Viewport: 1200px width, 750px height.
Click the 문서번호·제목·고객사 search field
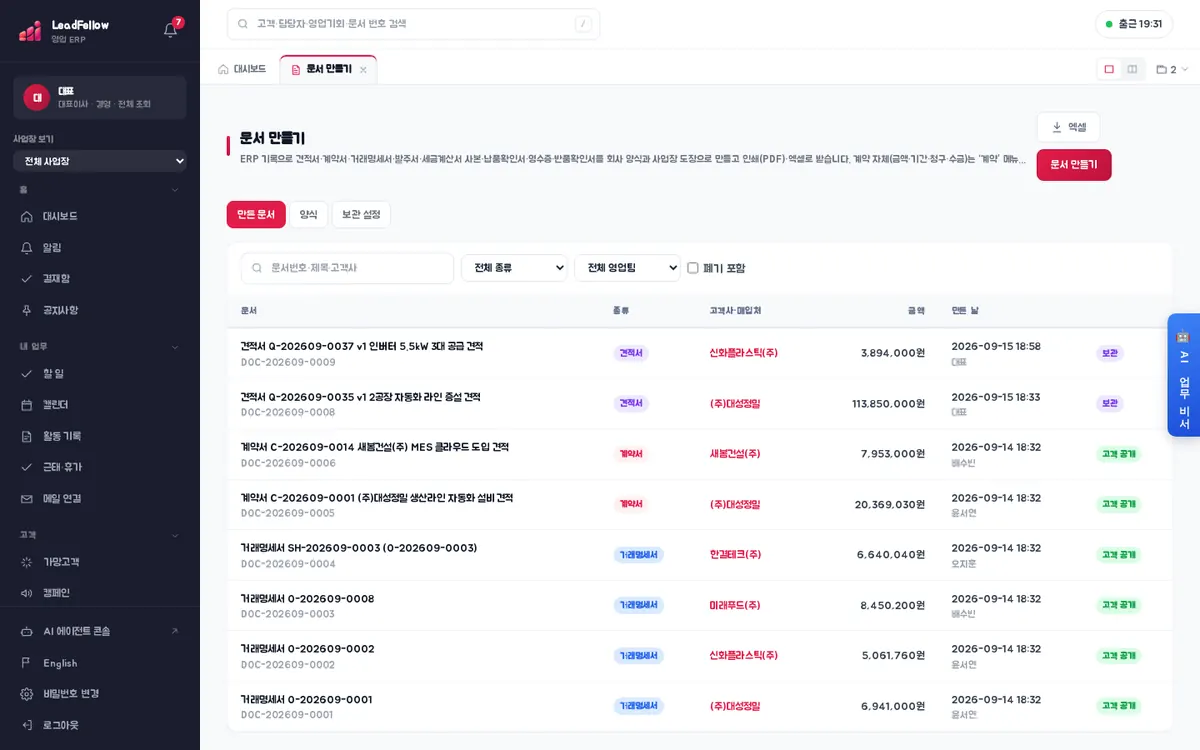point(347,268)
